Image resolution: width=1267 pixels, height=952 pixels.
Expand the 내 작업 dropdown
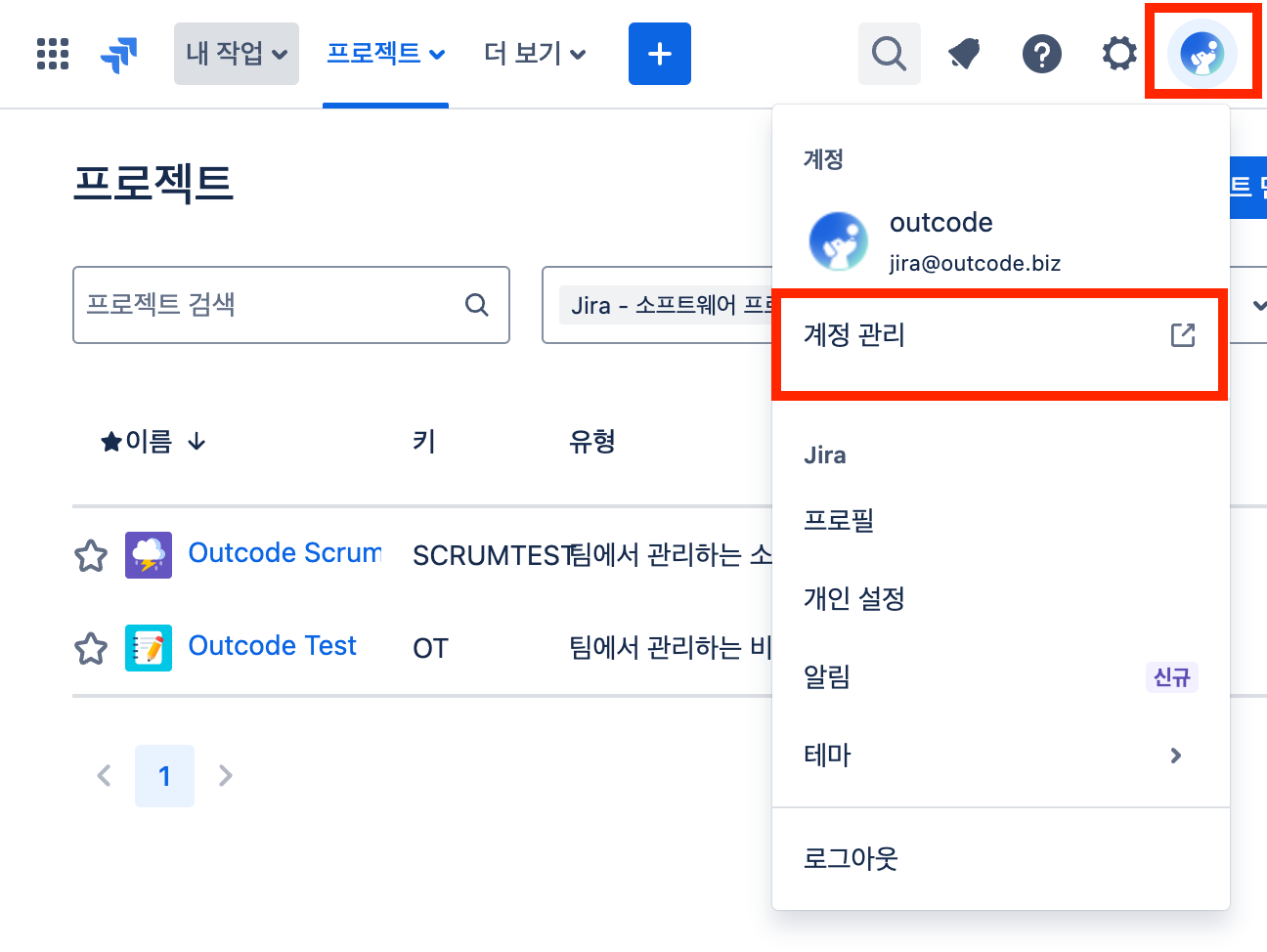237,54
